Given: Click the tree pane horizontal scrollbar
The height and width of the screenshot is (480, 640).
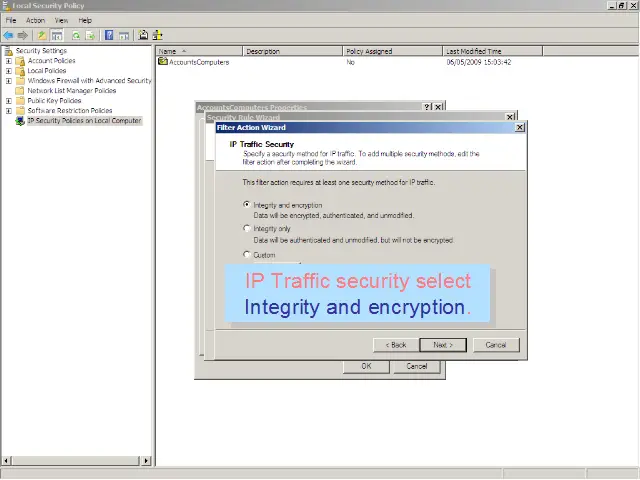Looking at the screenshot, I should pos(75,461).
